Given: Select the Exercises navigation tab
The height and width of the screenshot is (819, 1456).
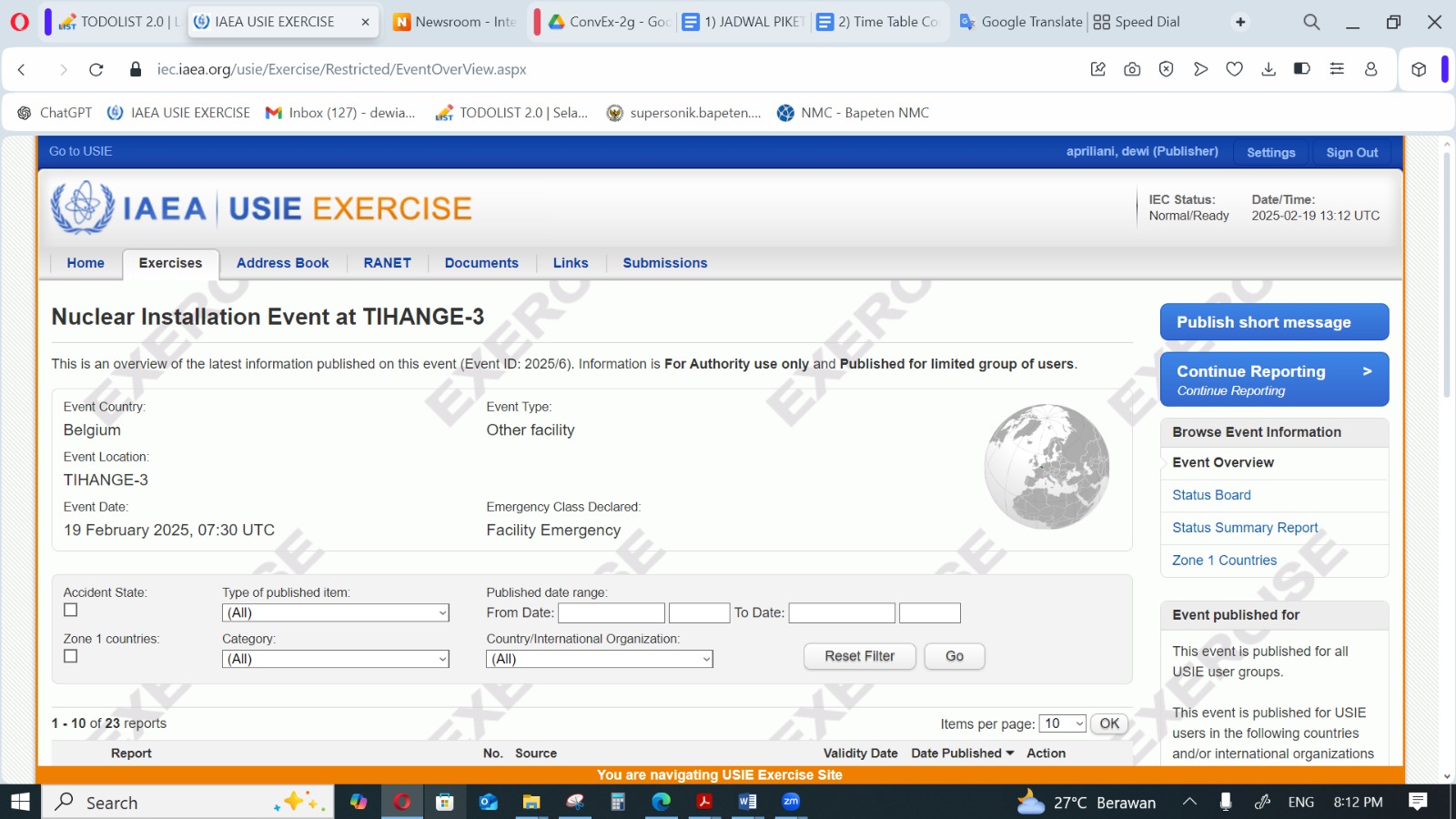Looking at the screenshot, I should pyautogui.click(x=170, y=263).
